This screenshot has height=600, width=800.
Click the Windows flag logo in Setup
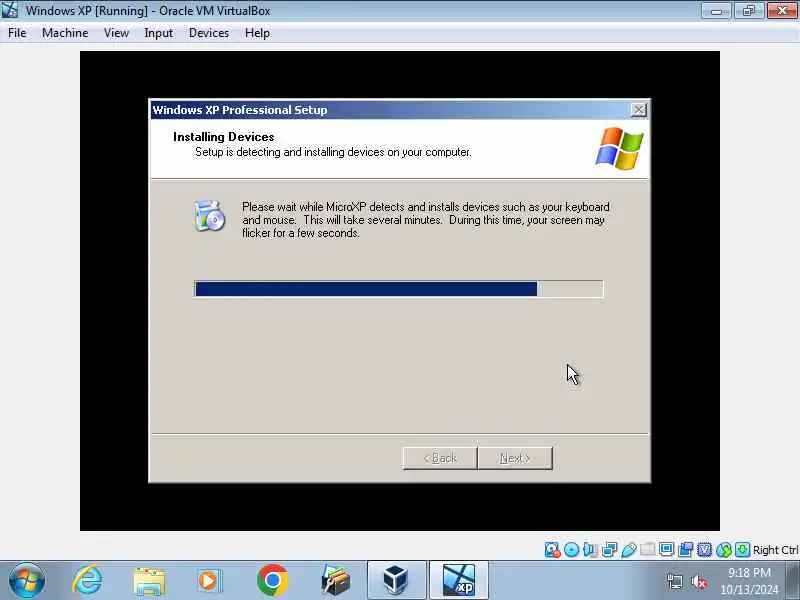coord(619,148)
